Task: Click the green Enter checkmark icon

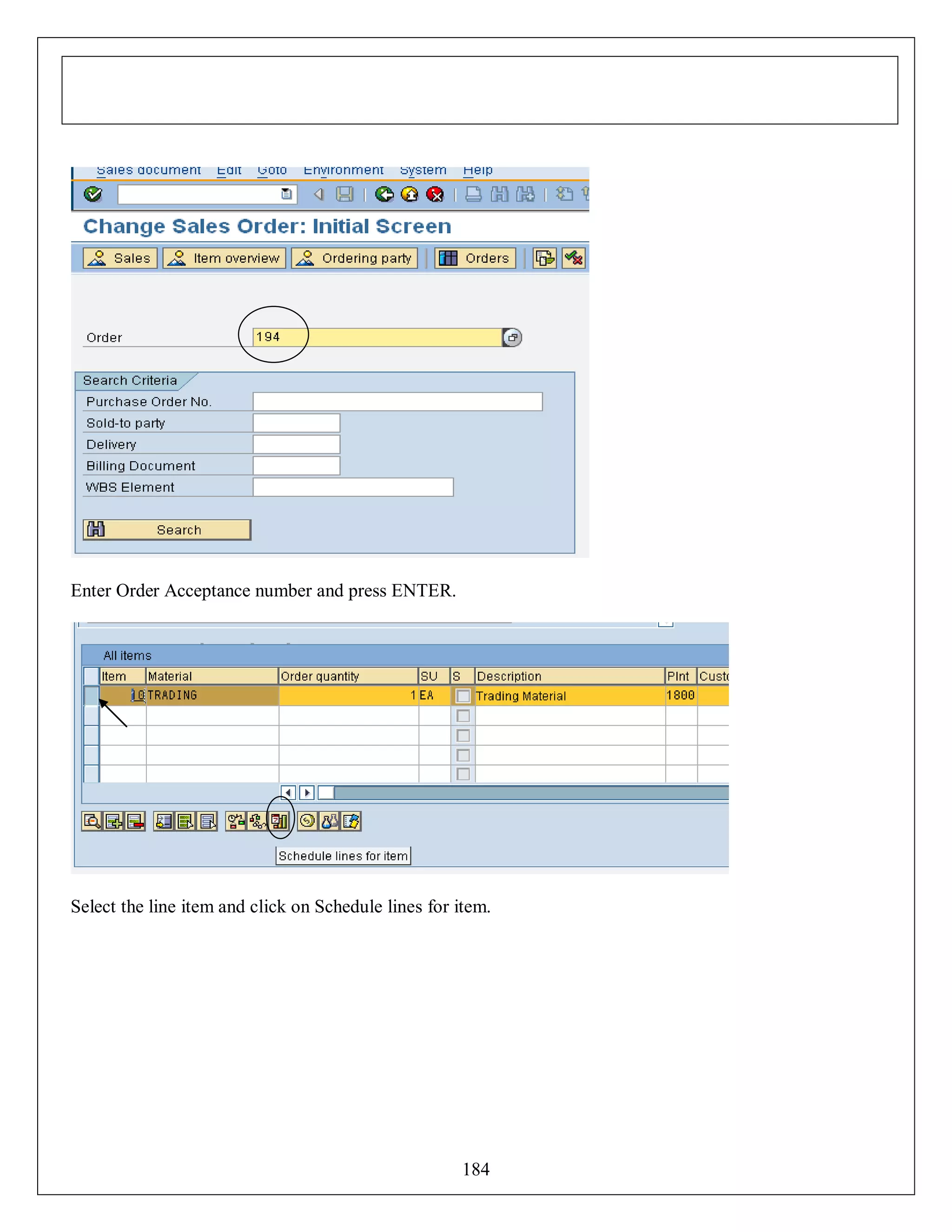Action: coord(93,195)
